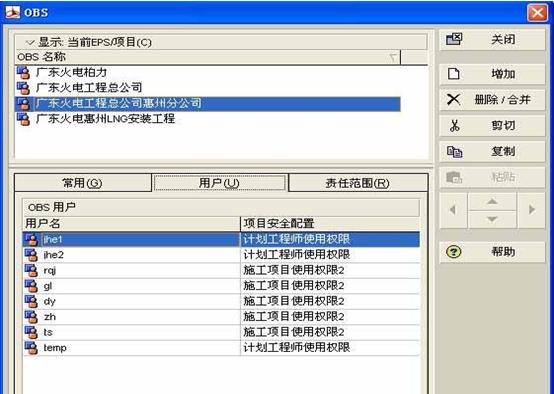
Task: Click temp's 计划工程师使用权限 security profile cell
Action: [330, 348]
